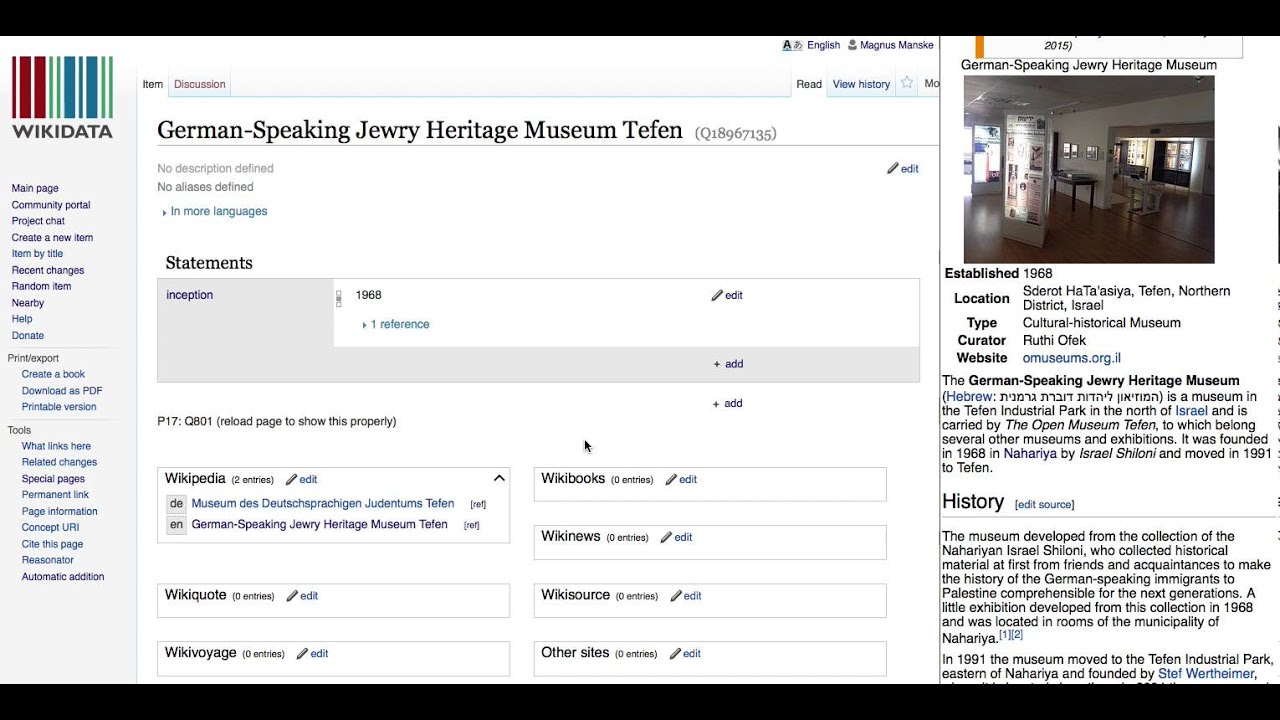Open the inception property link
Viewport: 1280px width, 720px height.
(190, 295)
